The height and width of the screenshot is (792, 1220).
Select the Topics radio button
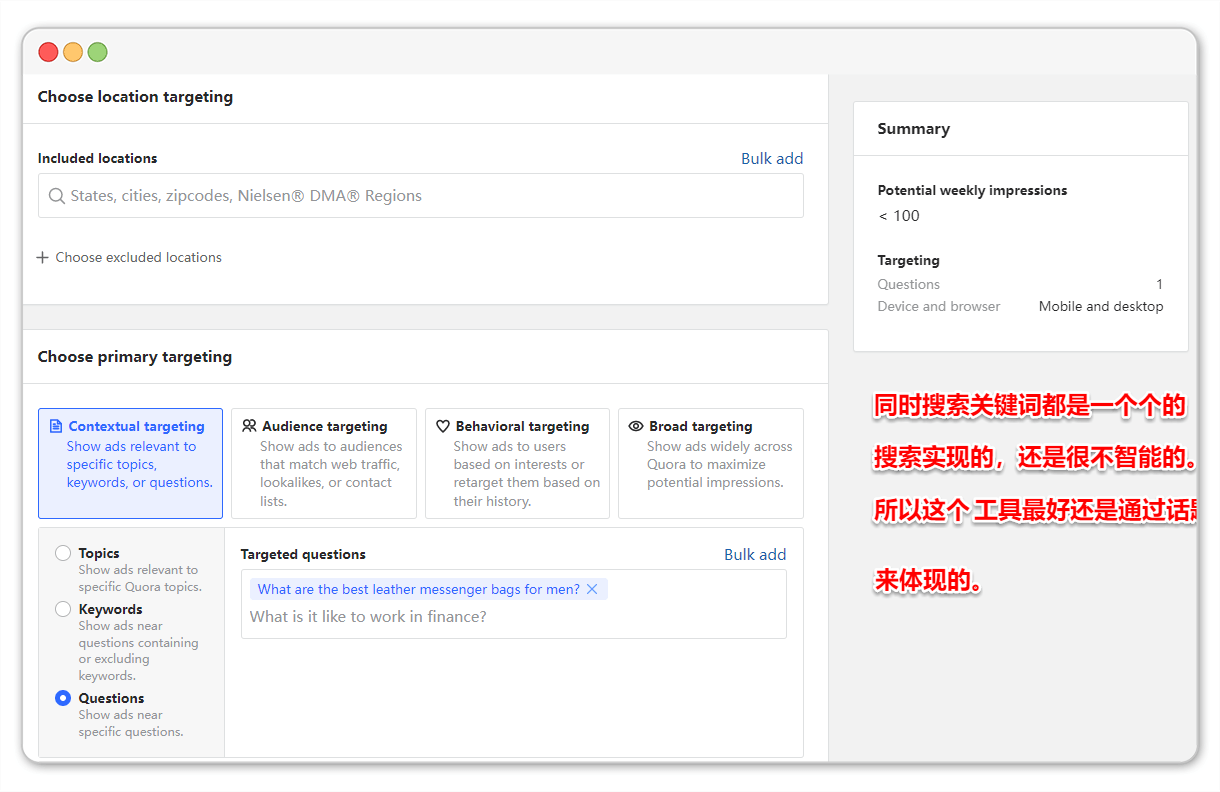click(x=63, y=553)
